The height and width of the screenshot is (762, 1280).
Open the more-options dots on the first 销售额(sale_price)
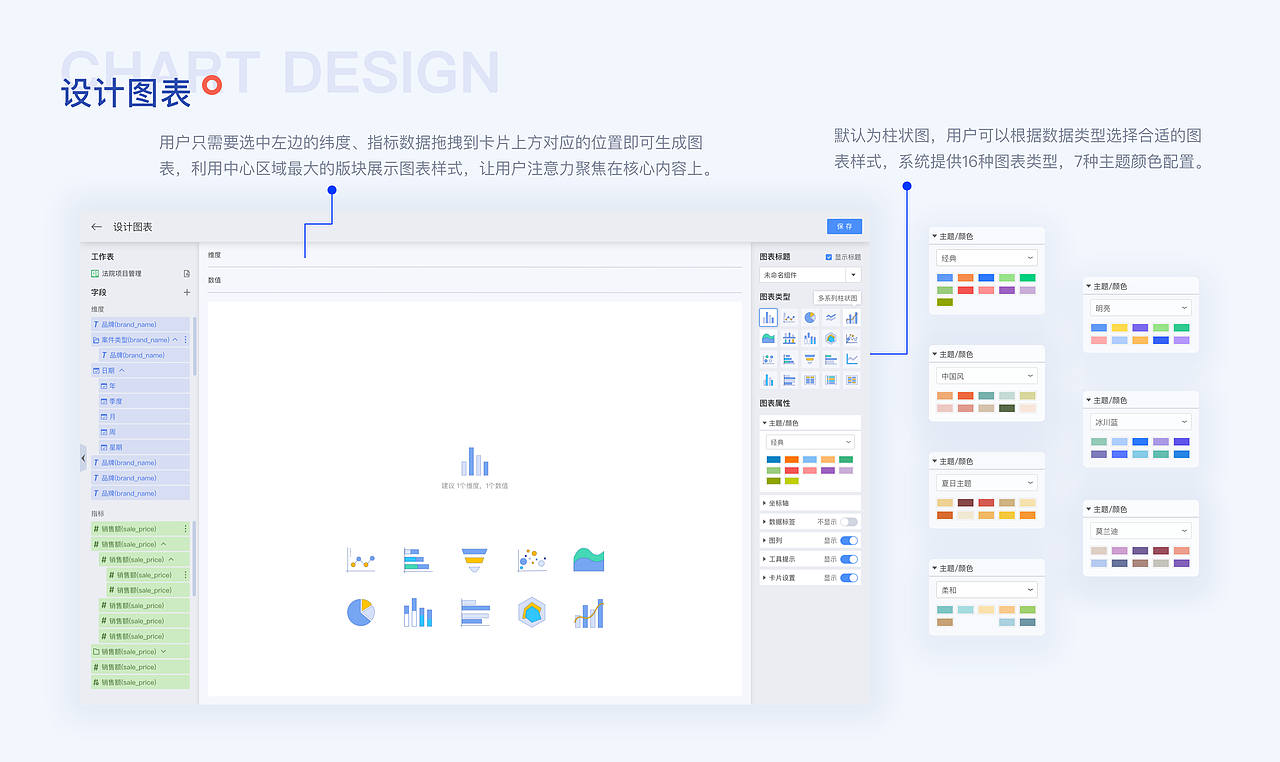coord(185,528)
